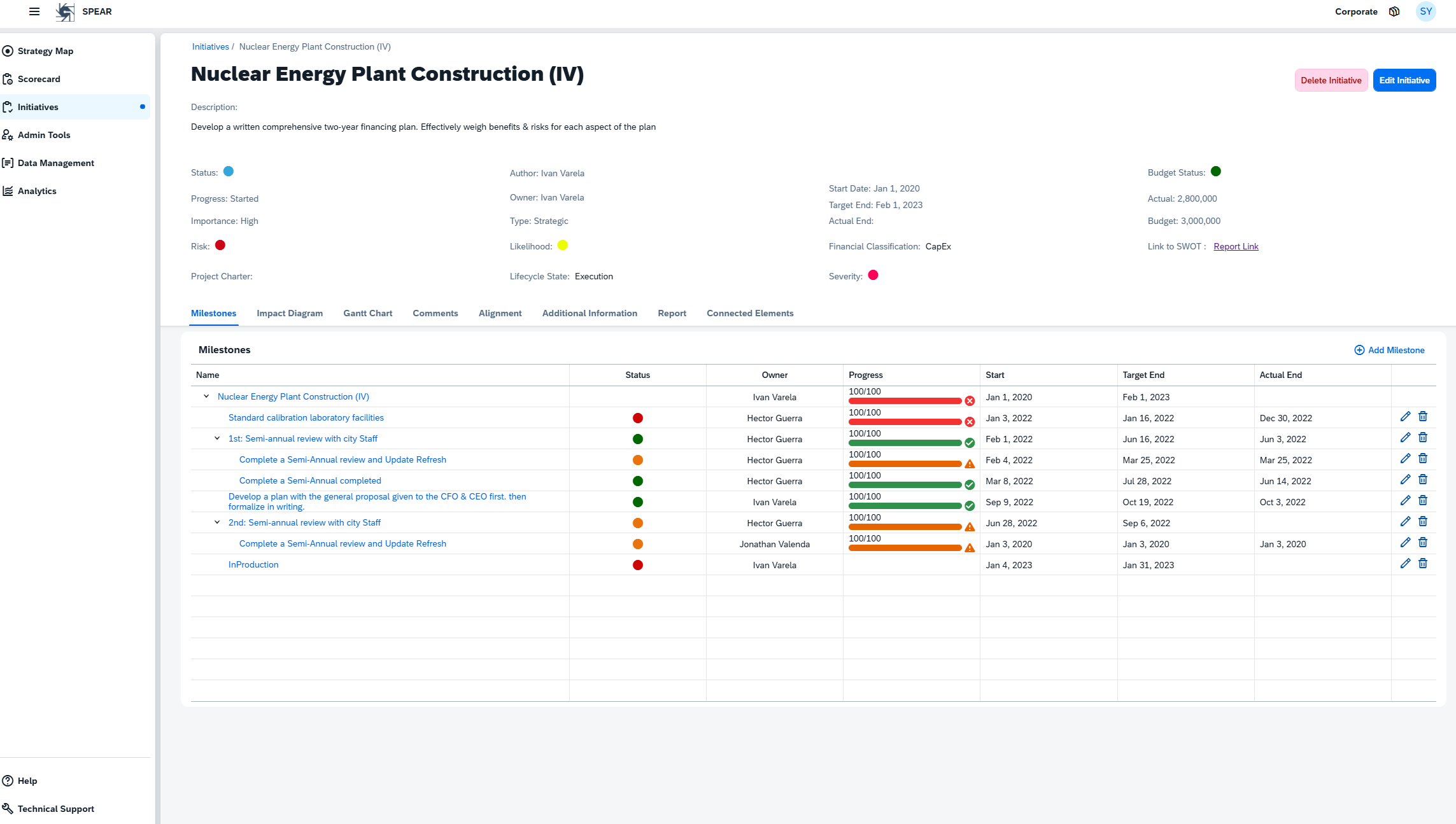
Task: Open the package icon in the top bar
Action: pos(1394,11)
